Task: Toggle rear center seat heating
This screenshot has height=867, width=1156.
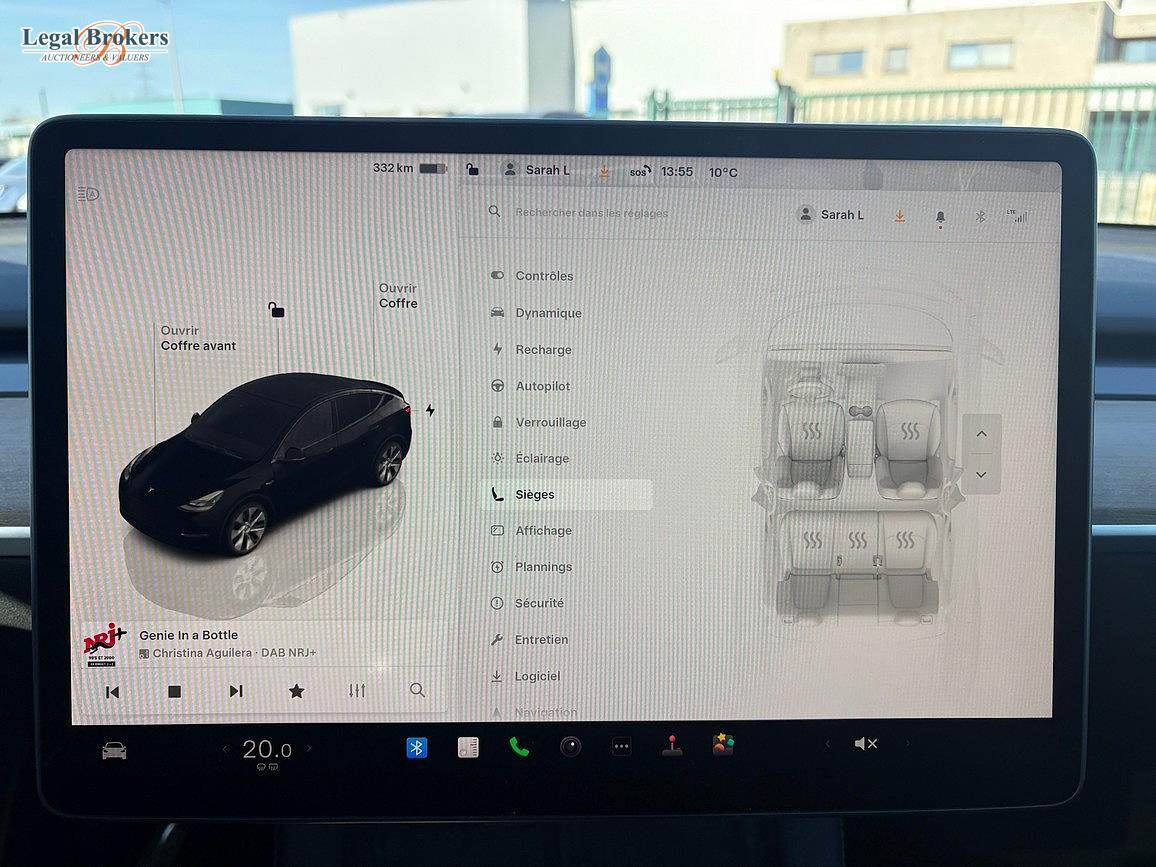Action: click(x=858, y=540)
